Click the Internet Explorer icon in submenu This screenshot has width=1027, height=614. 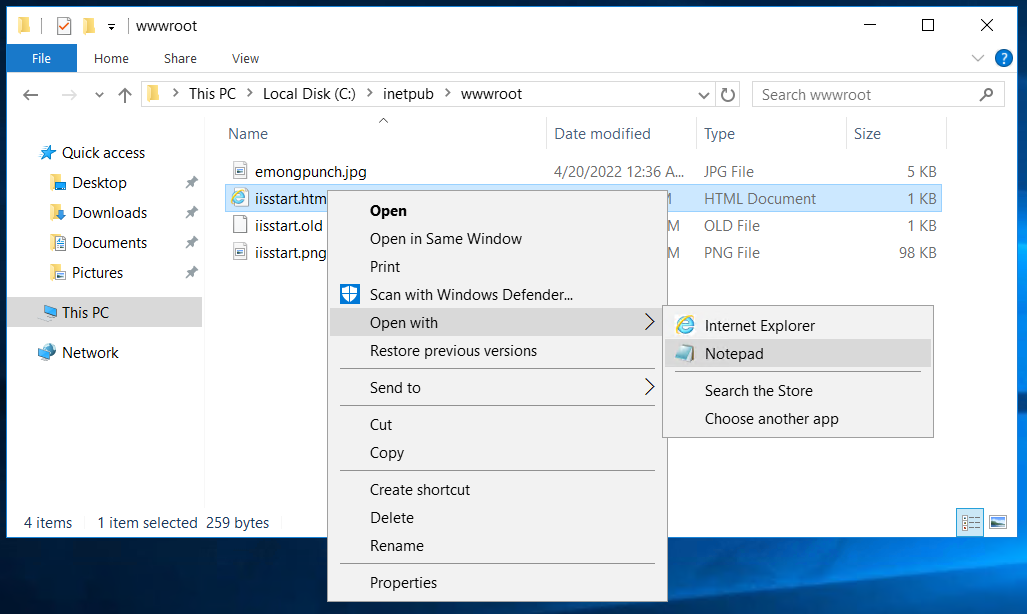tap(685, 325)
